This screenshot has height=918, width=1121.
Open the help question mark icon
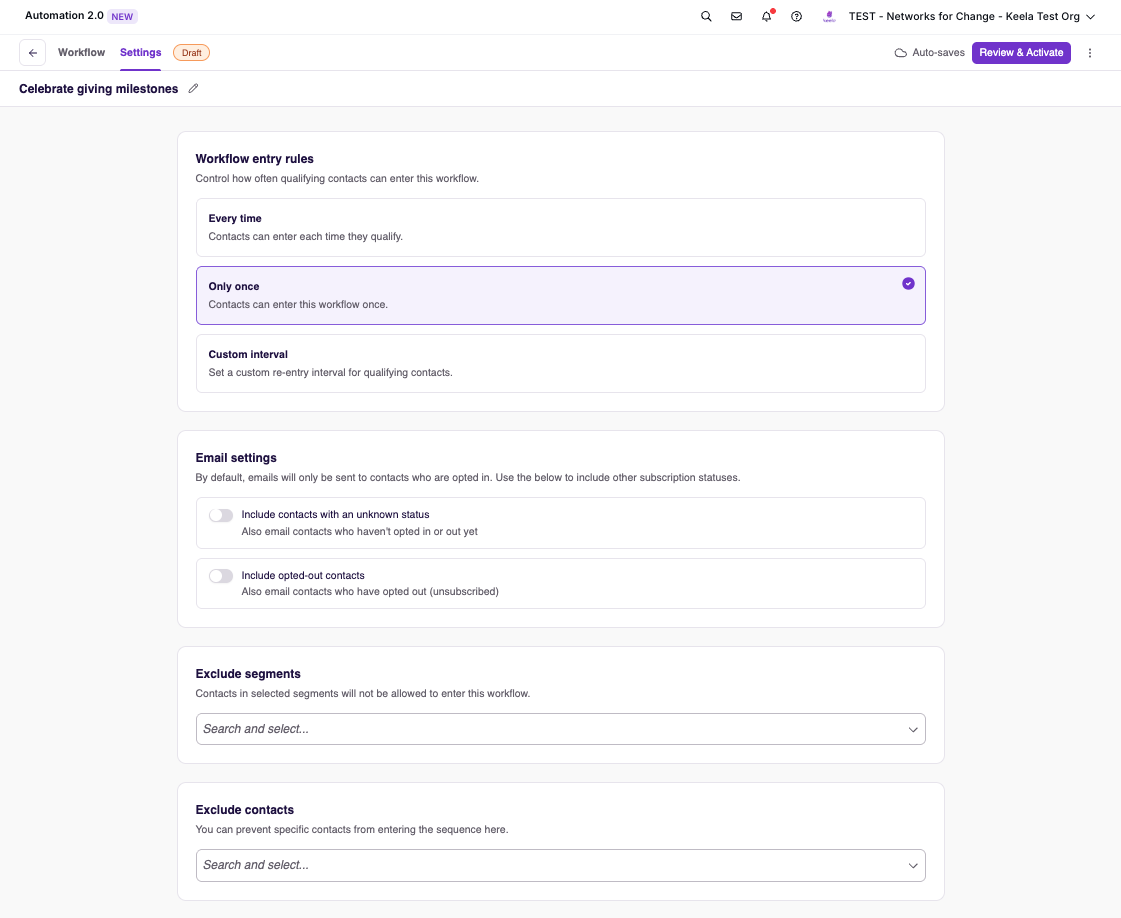point(796,16)
